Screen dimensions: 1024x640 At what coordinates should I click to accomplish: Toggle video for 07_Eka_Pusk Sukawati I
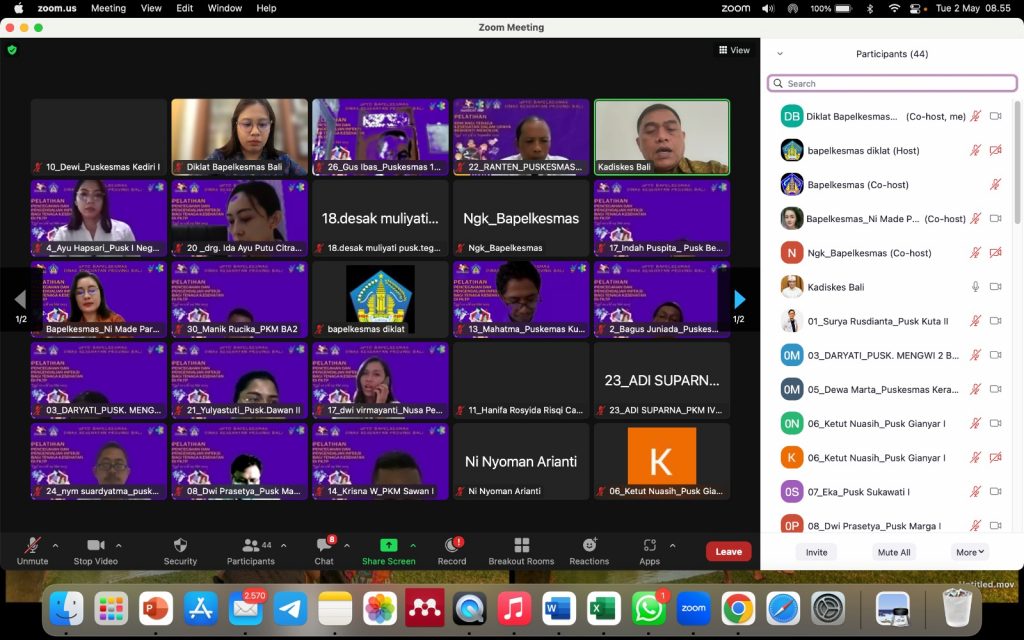tap(995, 491)
